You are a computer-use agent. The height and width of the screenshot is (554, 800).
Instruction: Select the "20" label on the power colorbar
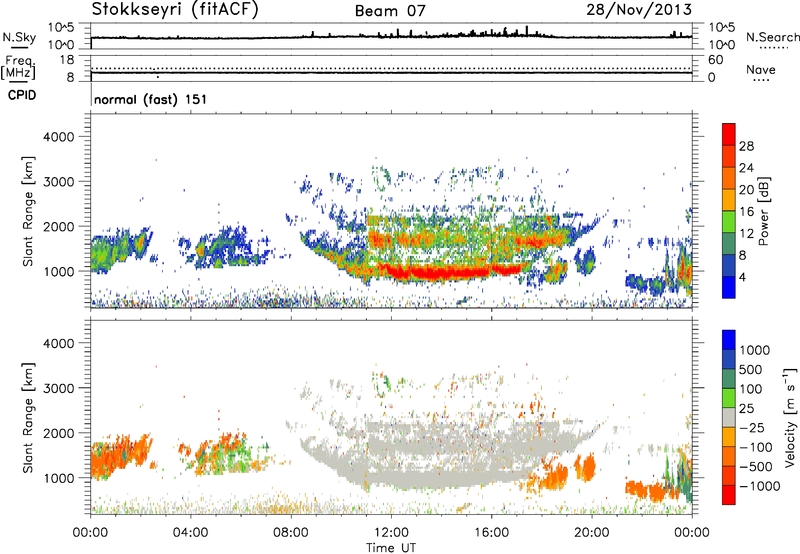pos(746,190)
